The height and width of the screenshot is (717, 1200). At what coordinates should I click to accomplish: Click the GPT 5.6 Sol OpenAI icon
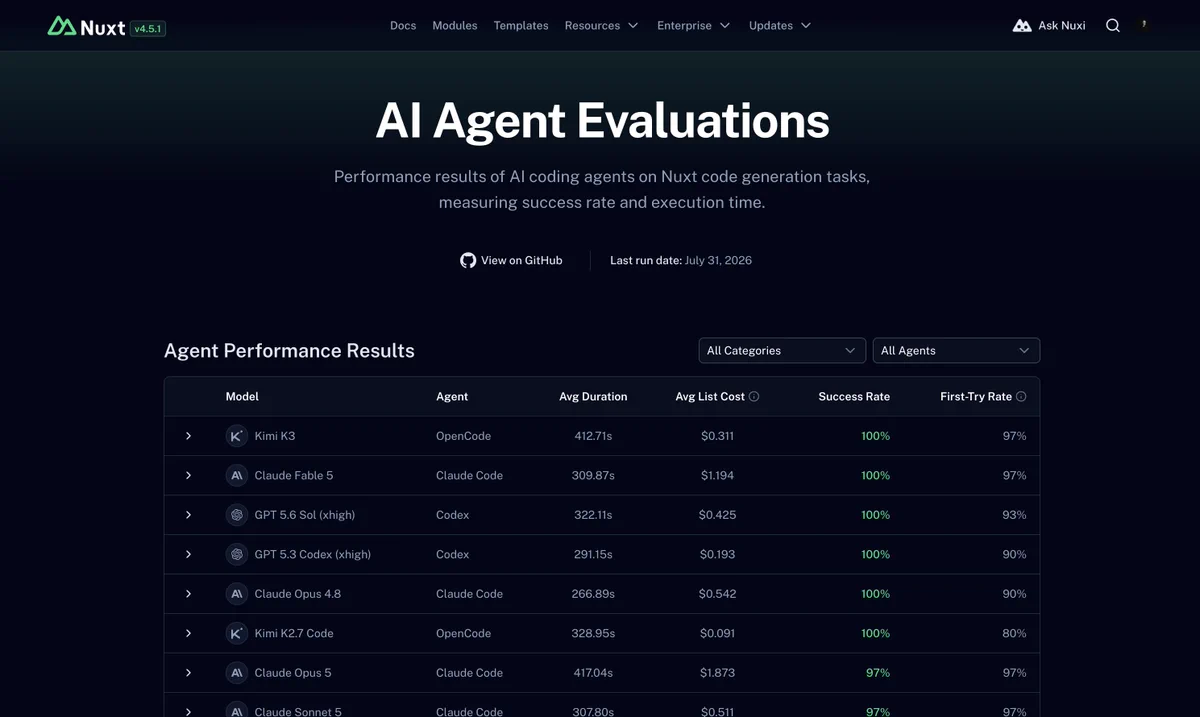236,515
